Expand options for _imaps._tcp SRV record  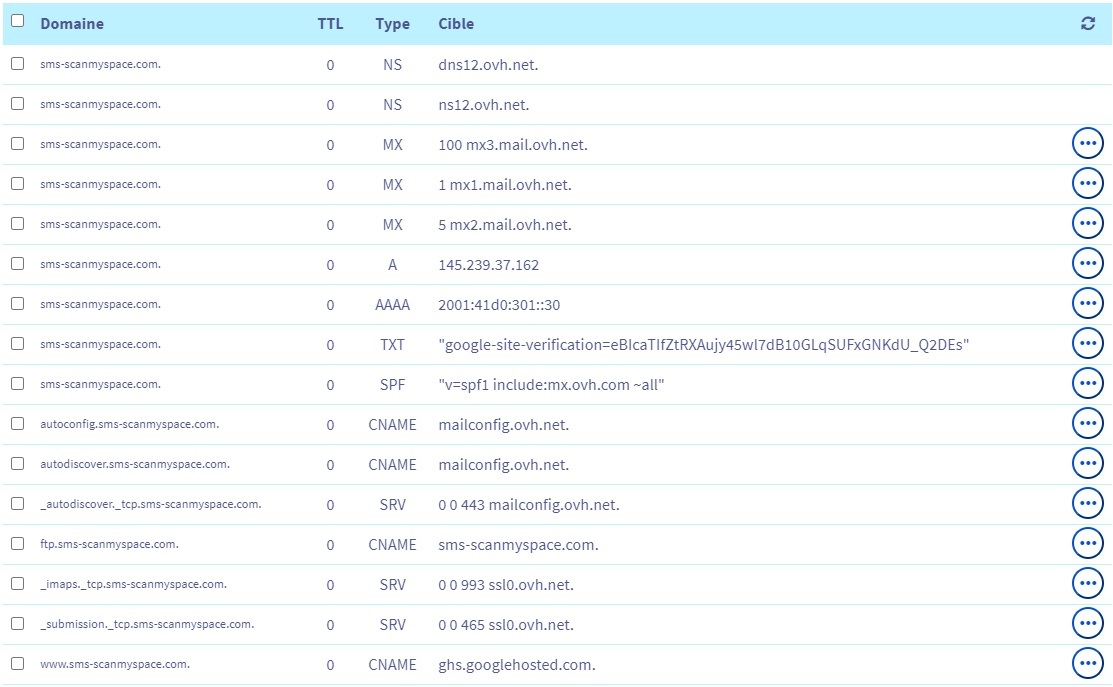[x=1087, y=584]
